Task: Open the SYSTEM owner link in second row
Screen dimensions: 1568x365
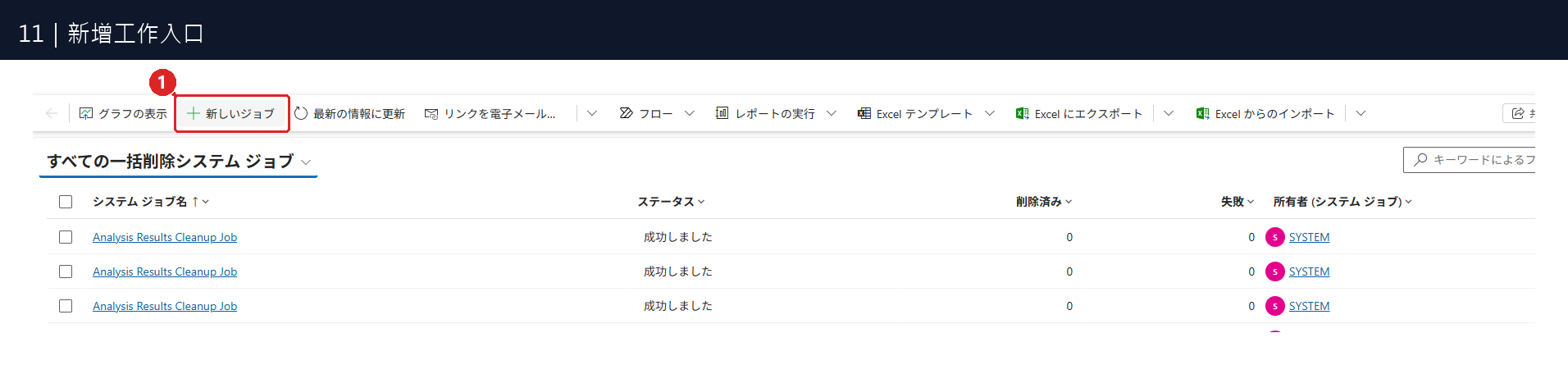Action: [x=1309, y=271]
